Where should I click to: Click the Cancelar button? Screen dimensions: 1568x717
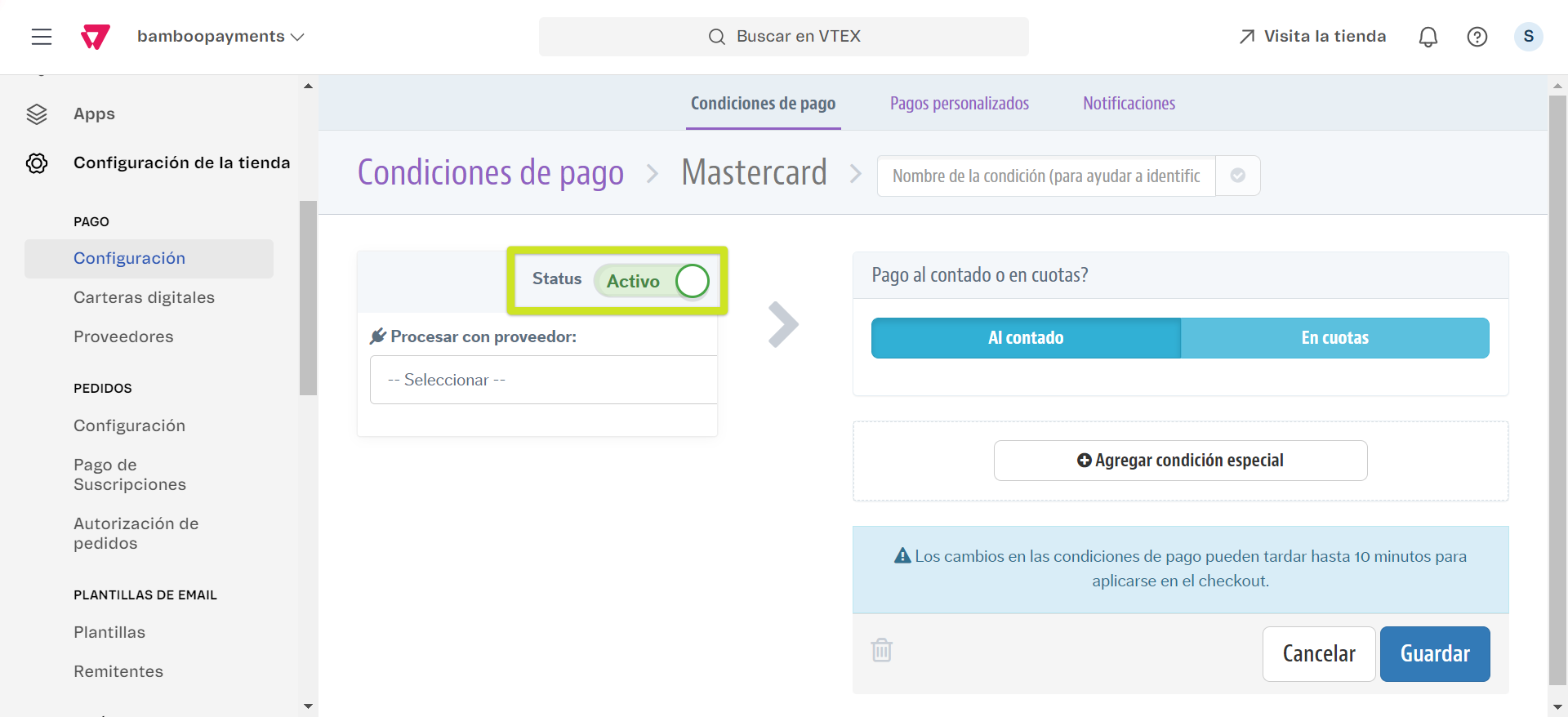click(x=1319, y=654)
